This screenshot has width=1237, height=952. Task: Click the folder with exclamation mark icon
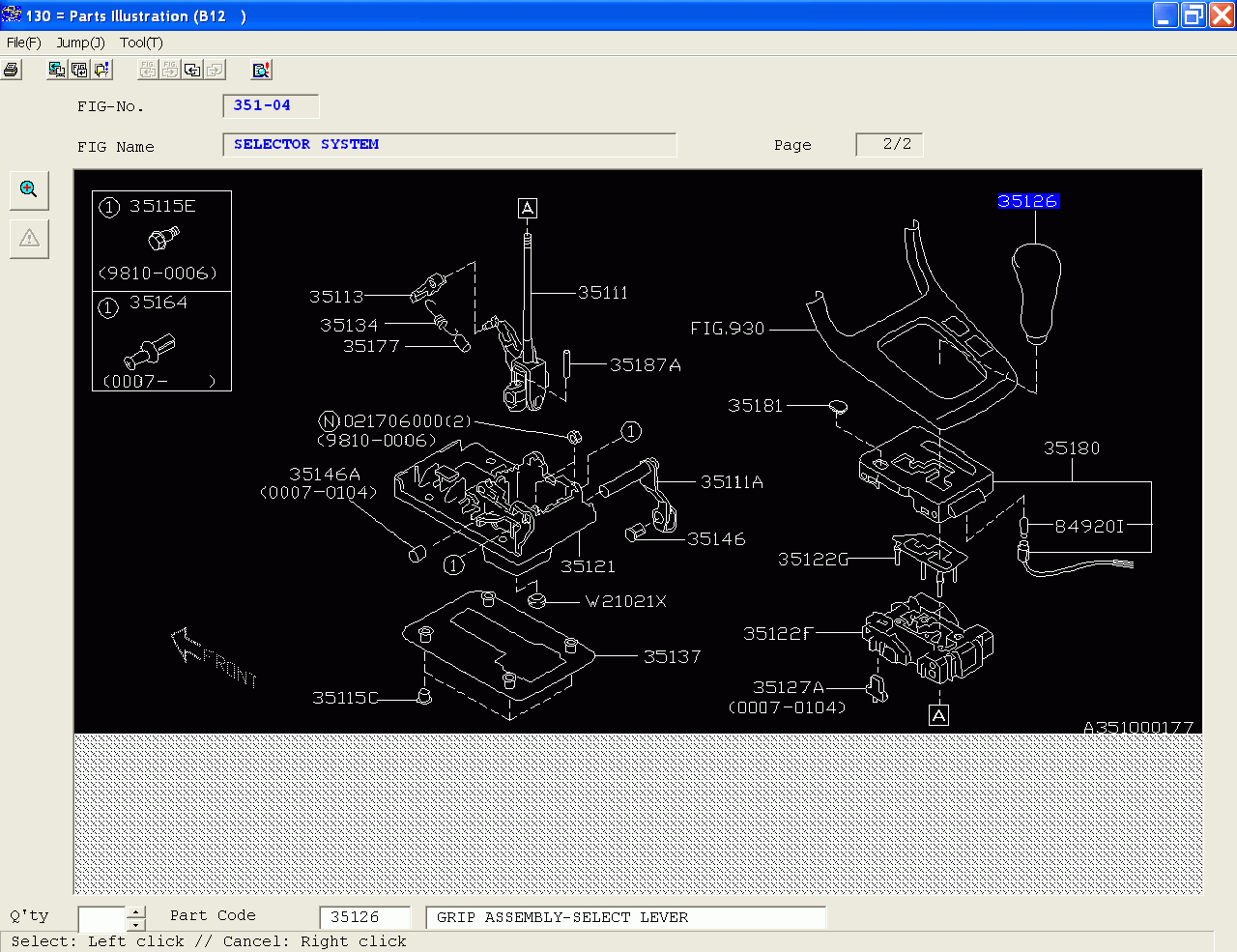[x=101, y=70]
